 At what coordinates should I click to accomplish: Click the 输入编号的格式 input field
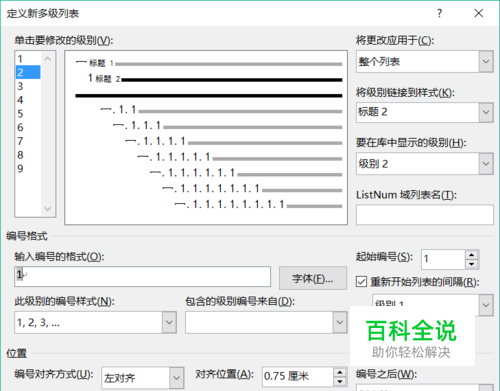142,276
